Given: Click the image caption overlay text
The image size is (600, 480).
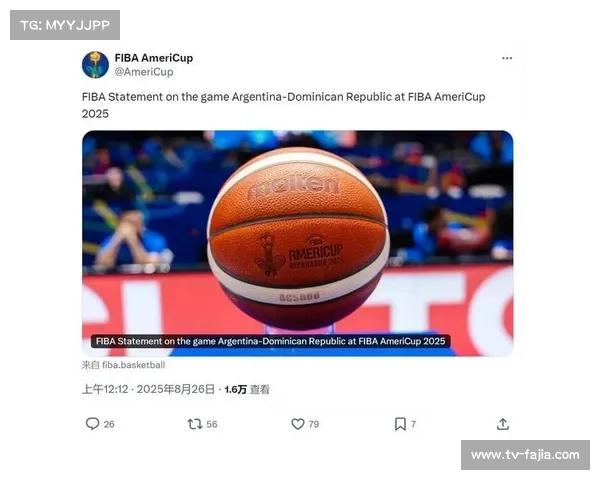Looking at the screenshot, I should (x=271, y=341).
